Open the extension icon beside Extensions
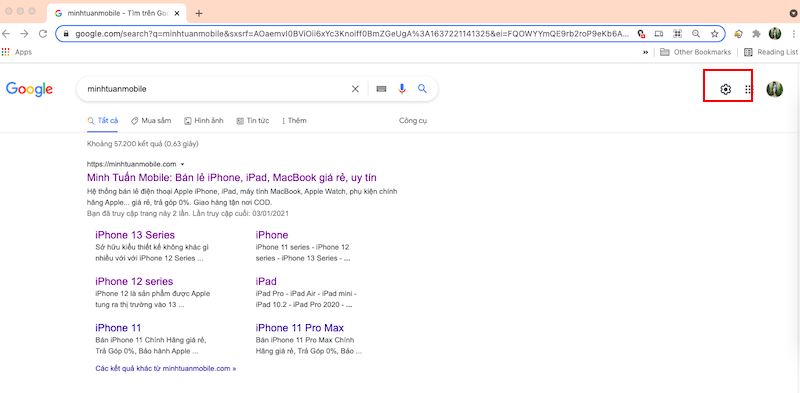Image resolution: width=800 pixels, height=393 pixels. point(738,34)
